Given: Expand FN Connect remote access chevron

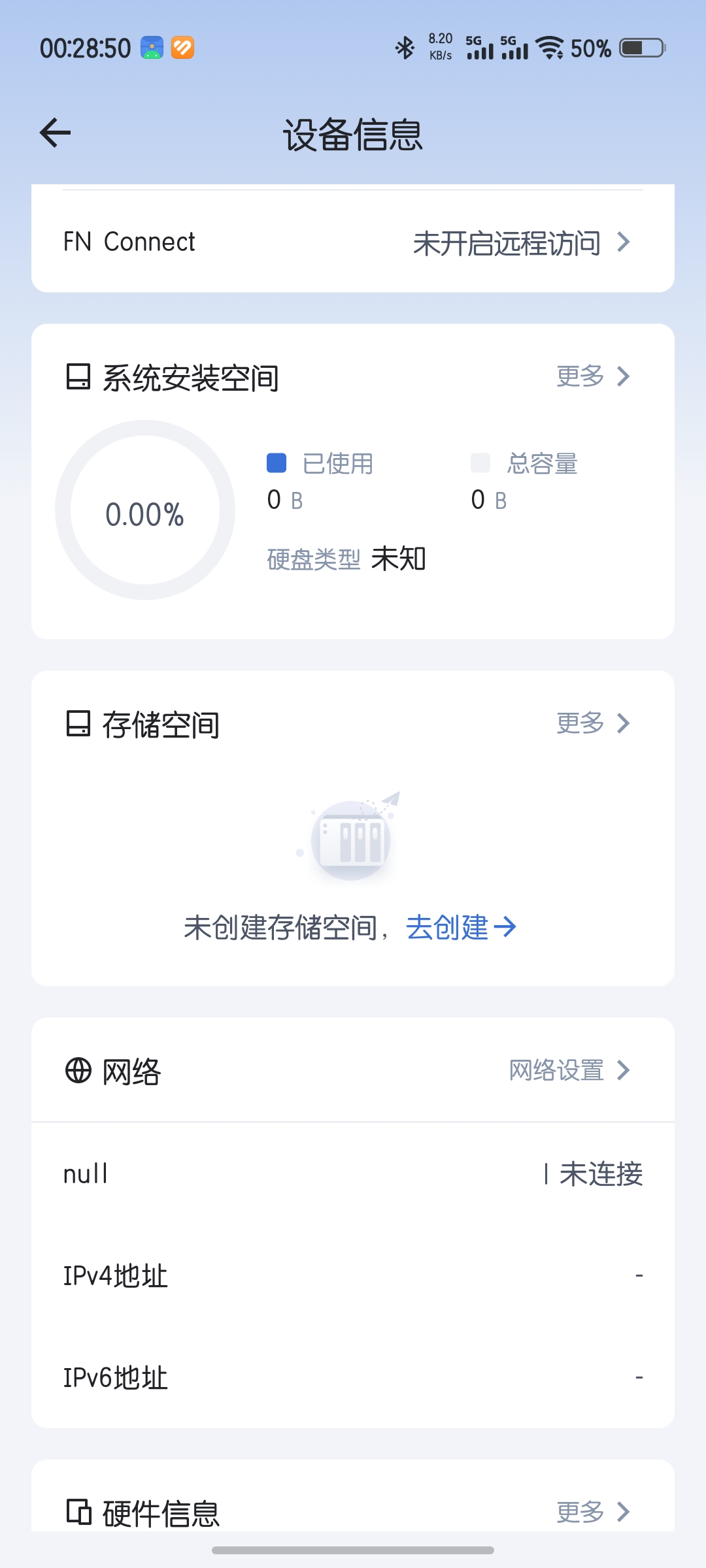Looking at the screenshot, I should (624, 242).
